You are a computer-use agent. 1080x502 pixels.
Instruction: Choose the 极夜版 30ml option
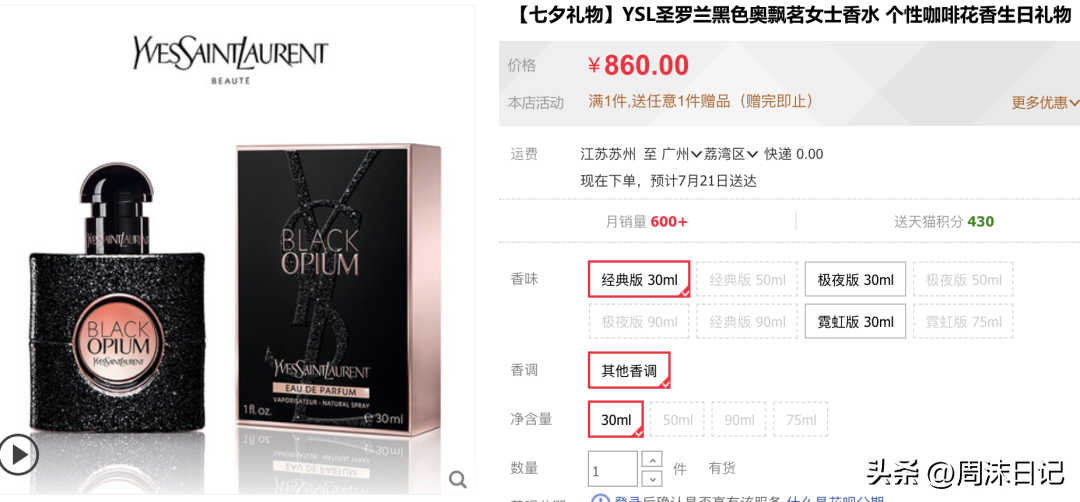click(855, 280)
